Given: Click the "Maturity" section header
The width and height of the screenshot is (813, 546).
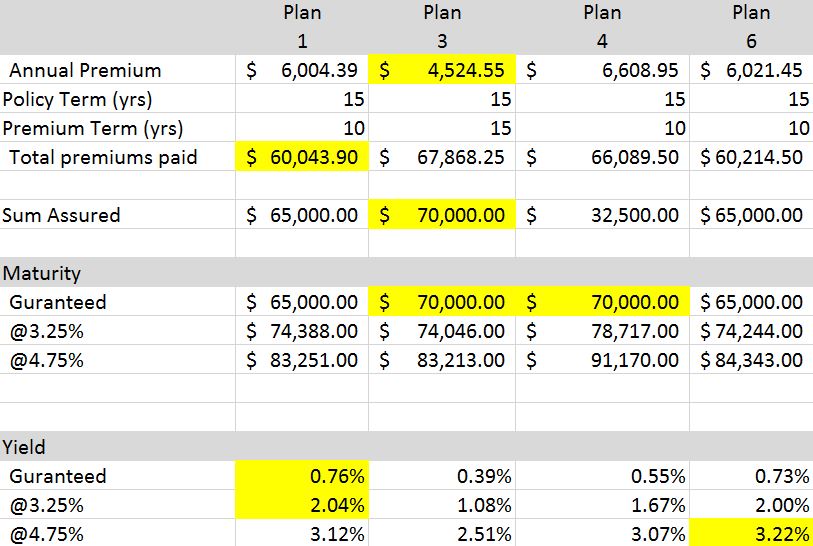Looking at the screenshot, I should click(42, 273).
